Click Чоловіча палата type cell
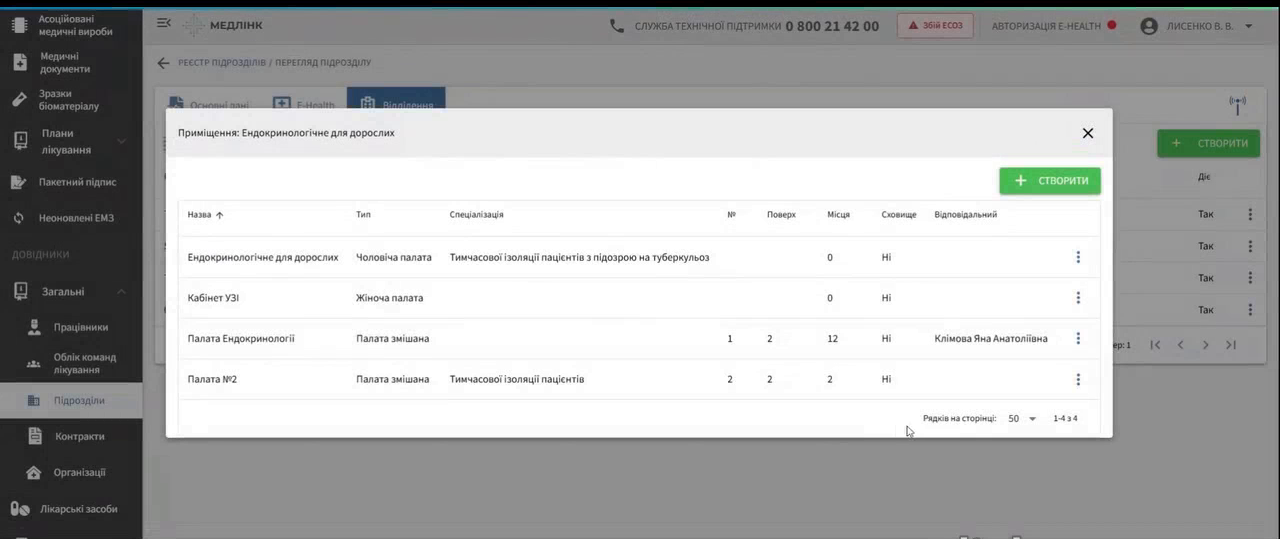 pyautogui.click(x=394, y=257)
